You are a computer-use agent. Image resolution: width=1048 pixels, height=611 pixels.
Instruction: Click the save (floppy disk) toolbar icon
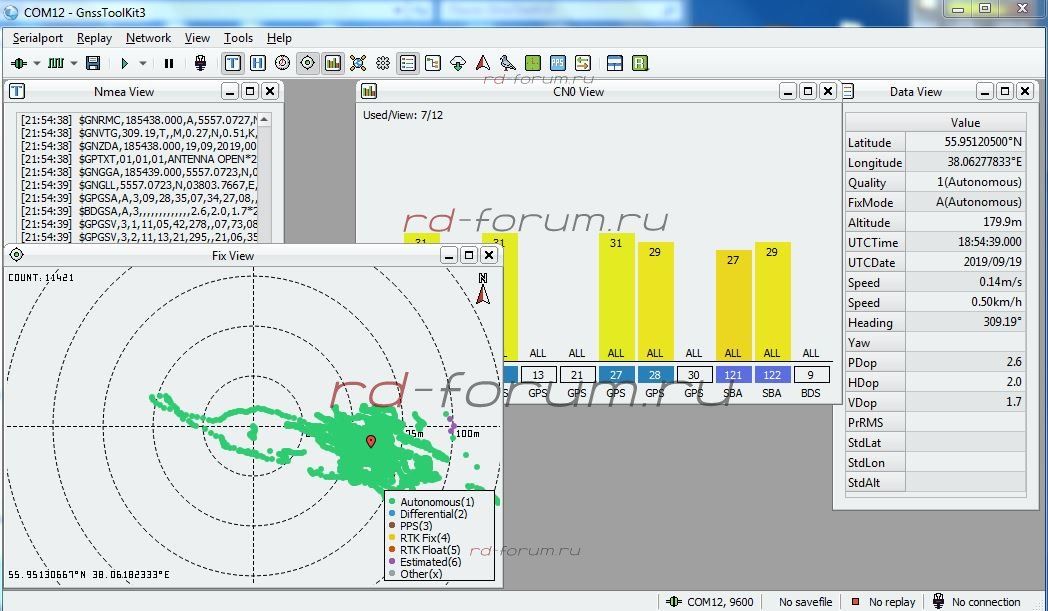tap(93, 63)
